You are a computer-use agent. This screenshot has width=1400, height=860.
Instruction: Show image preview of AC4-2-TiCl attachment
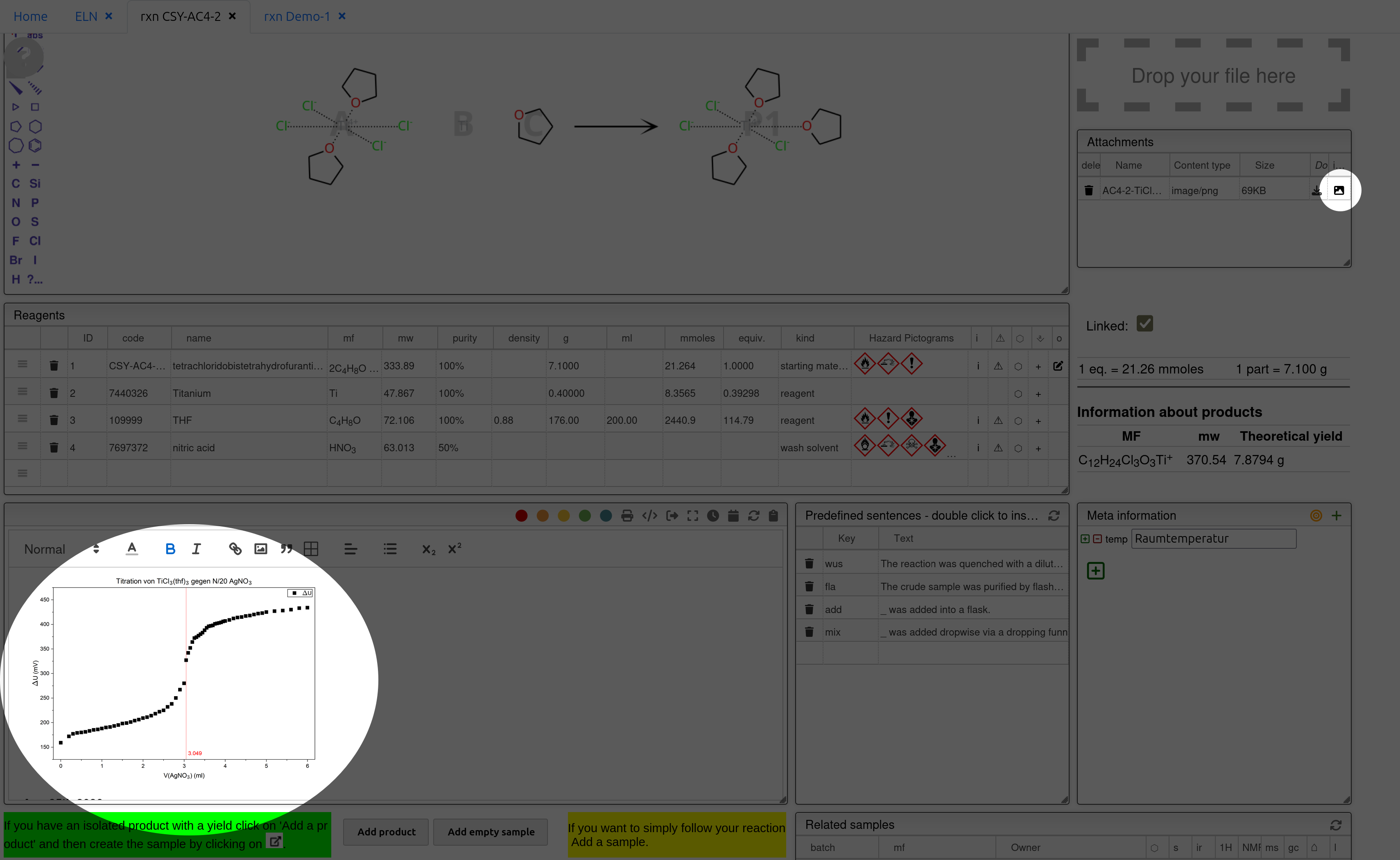click(x=1339, y=190)
